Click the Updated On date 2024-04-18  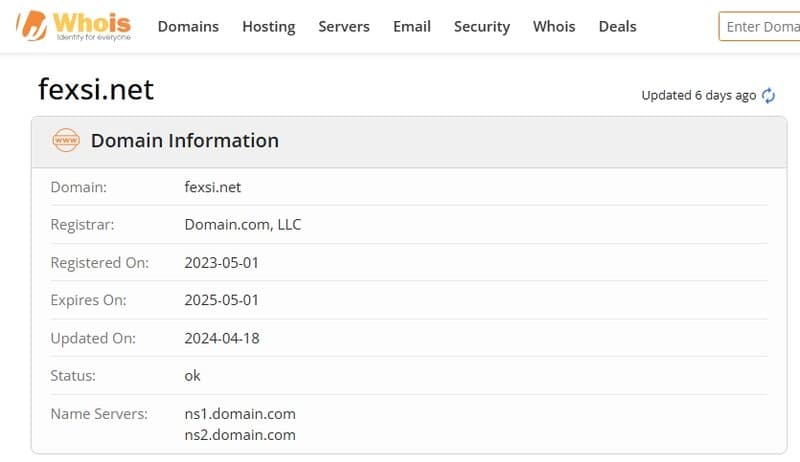(x=221, y=338)
